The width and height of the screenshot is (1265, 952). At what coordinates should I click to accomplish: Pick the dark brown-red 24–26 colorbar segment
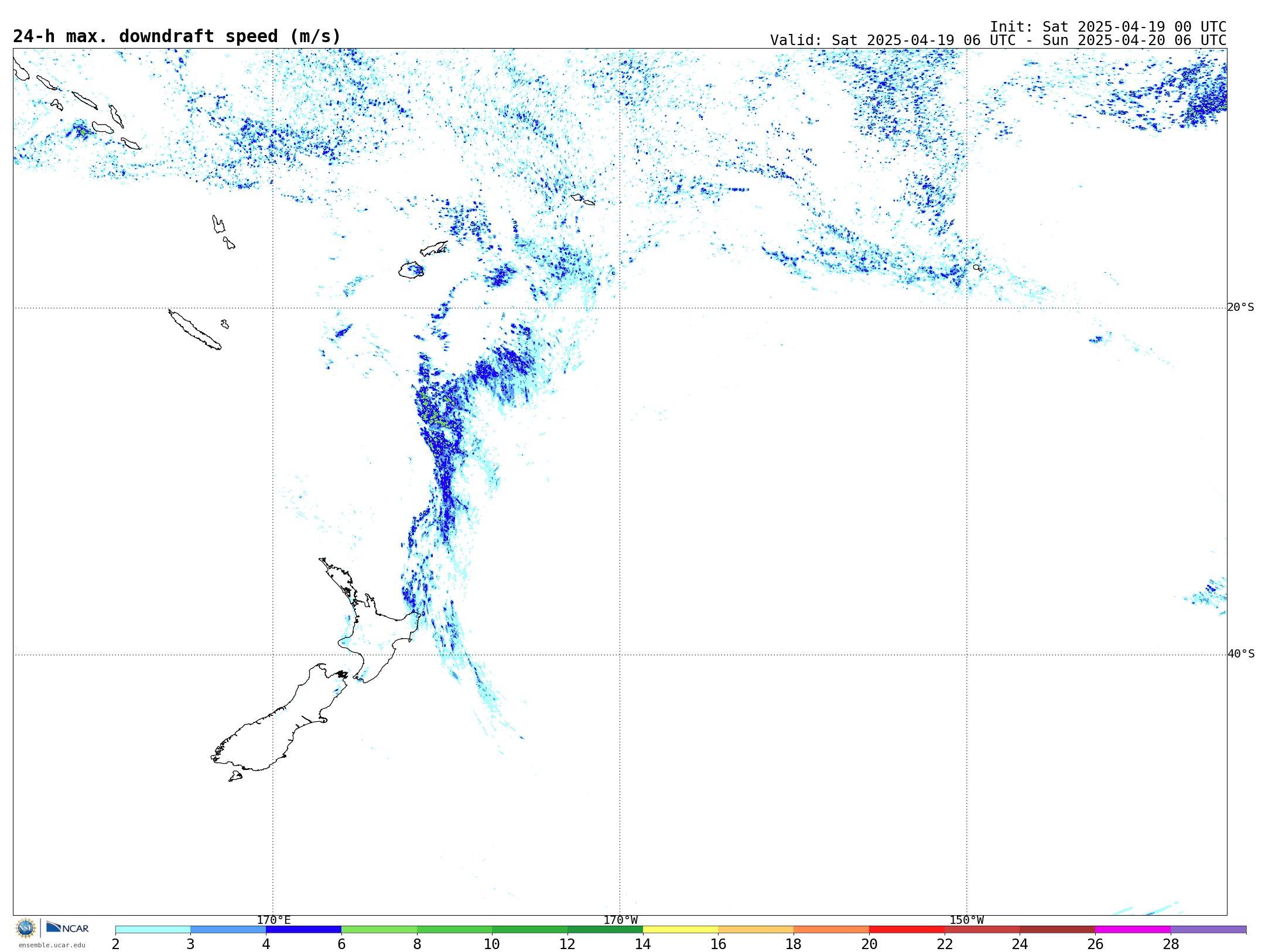click(1058, 930)
